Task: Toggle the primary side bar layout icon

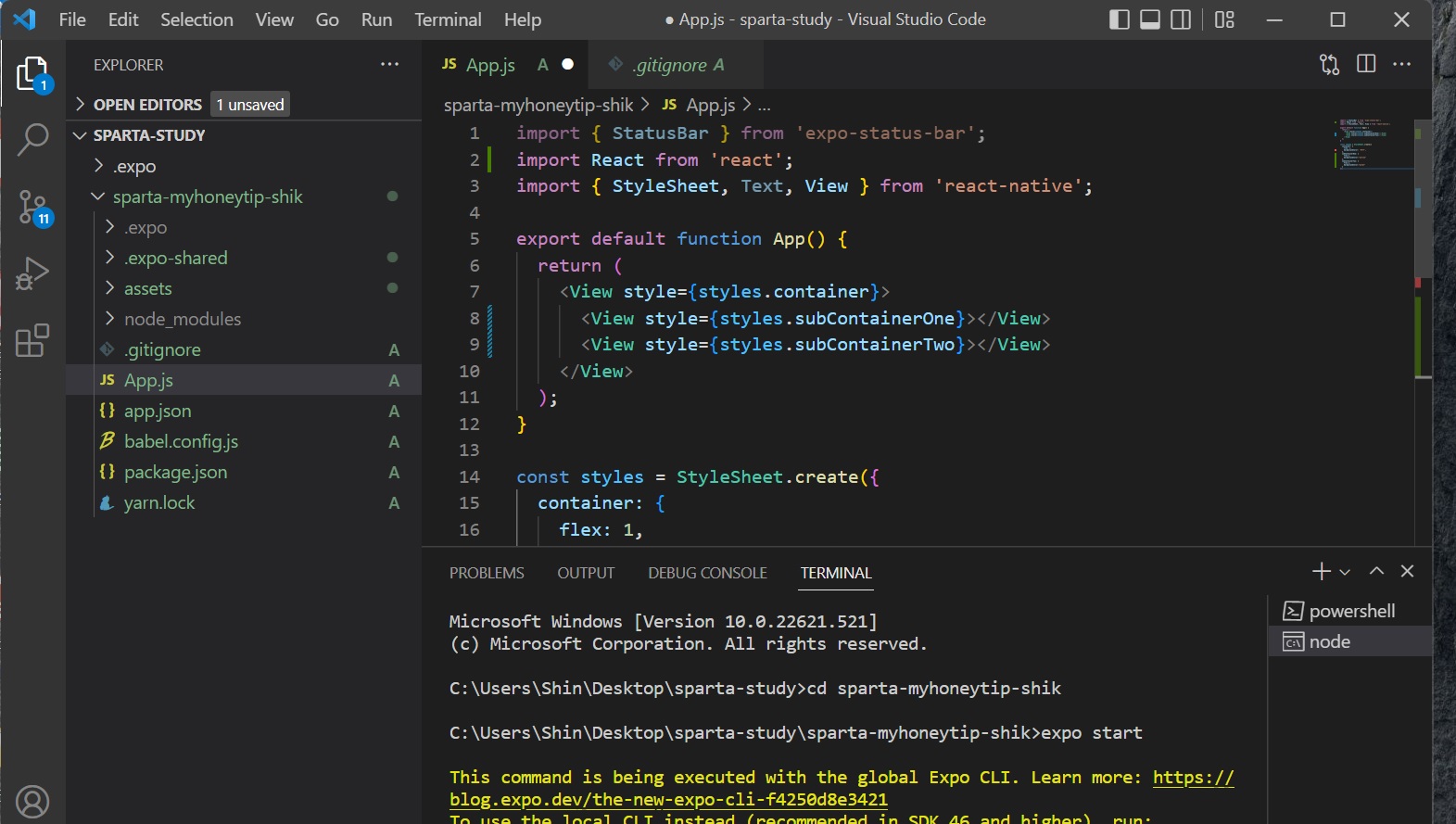Action: pos(1120,19)
